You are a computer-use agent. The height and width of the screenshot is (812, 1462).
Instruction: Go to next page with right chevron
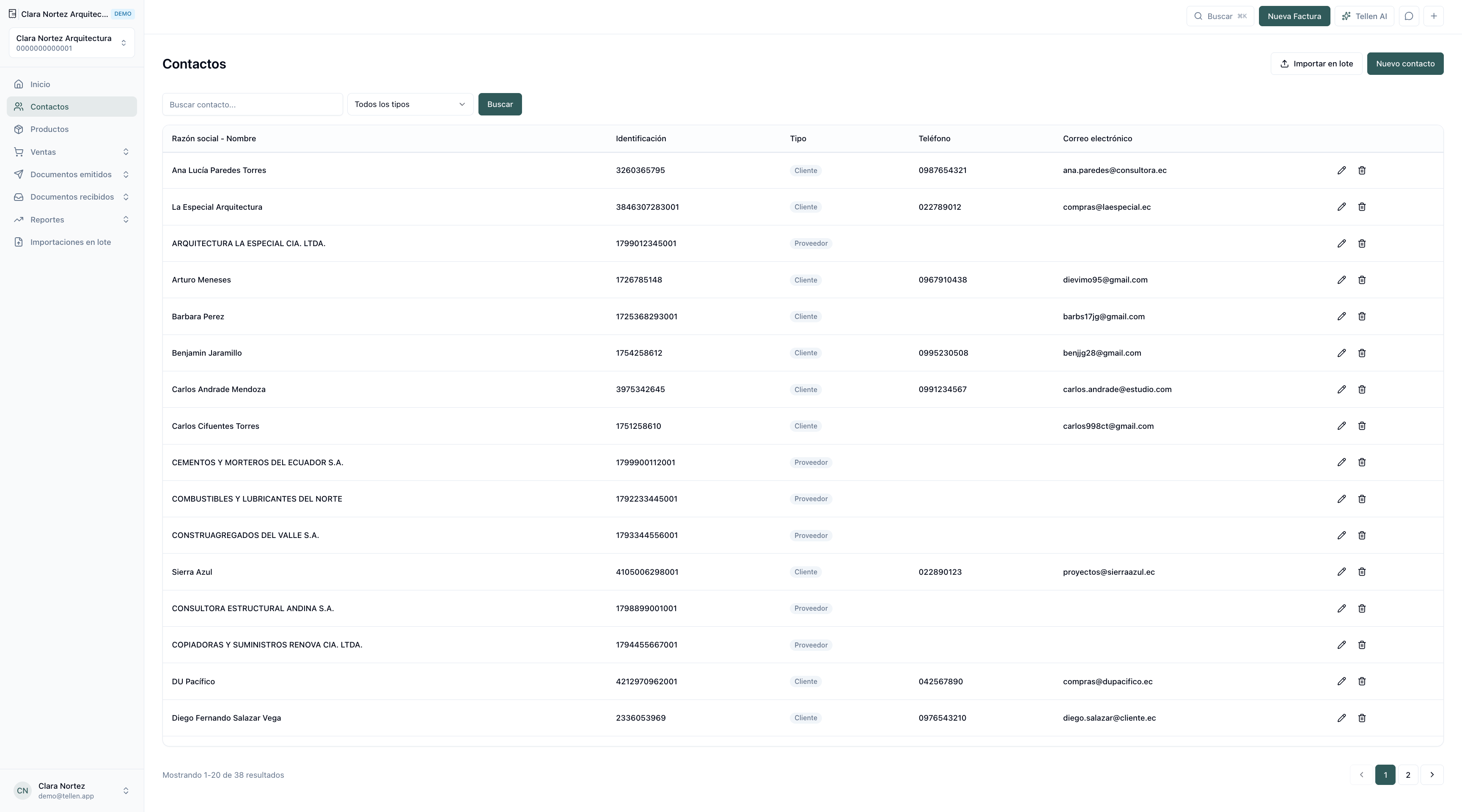1432,774
